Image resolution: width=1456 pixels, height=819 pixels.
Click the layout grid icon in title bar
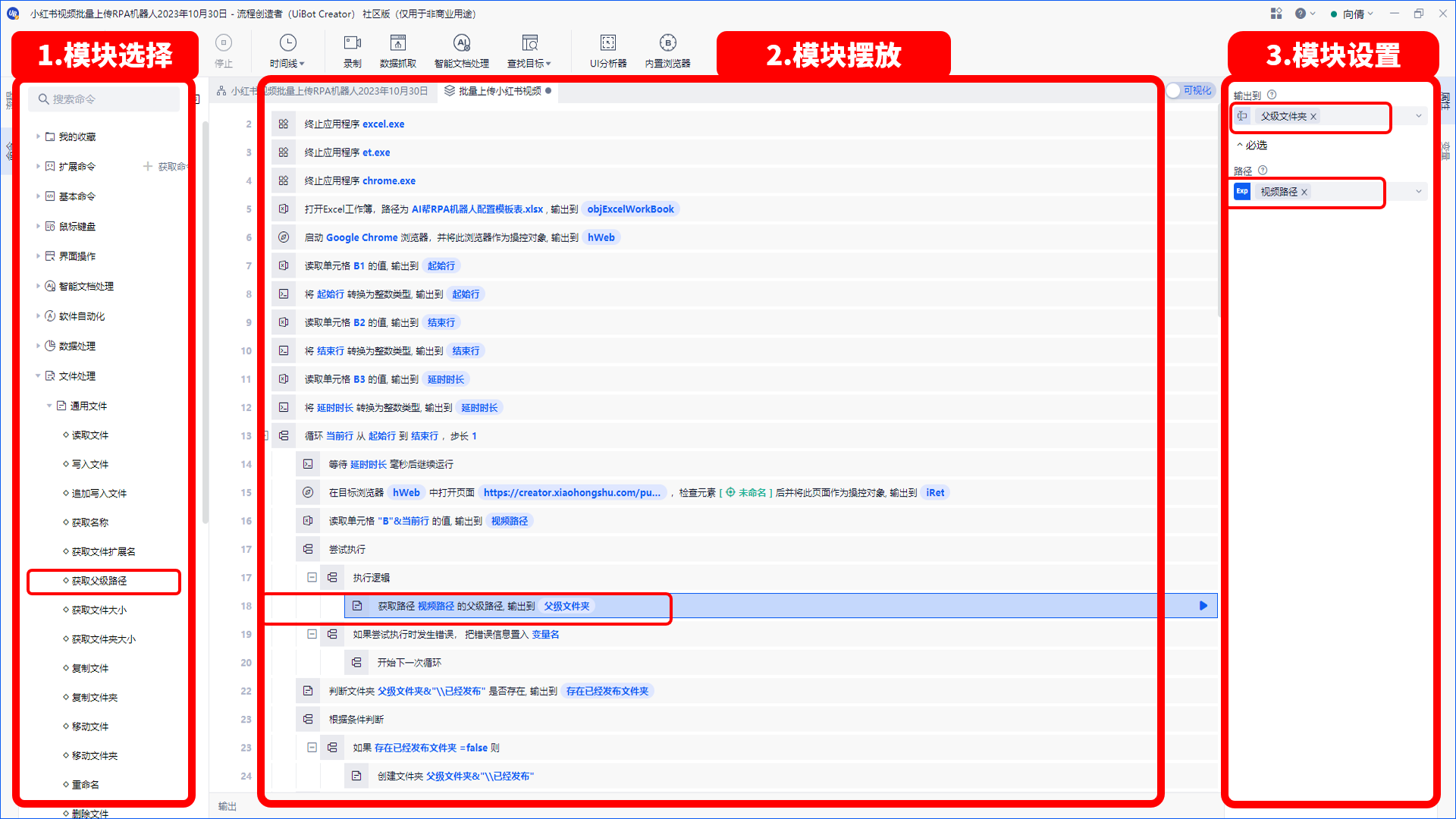click(1276, 14)
